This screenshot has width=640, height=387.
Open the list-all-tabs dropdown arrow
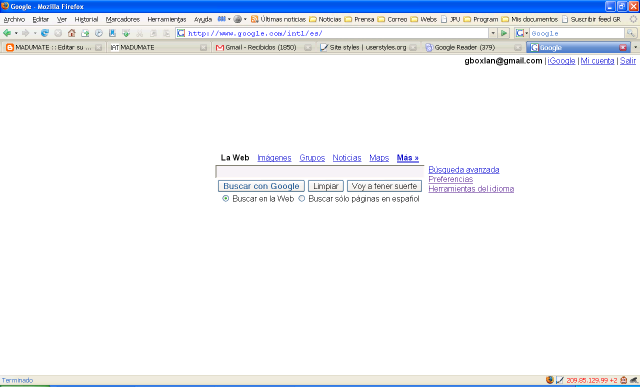click(636, 47)
